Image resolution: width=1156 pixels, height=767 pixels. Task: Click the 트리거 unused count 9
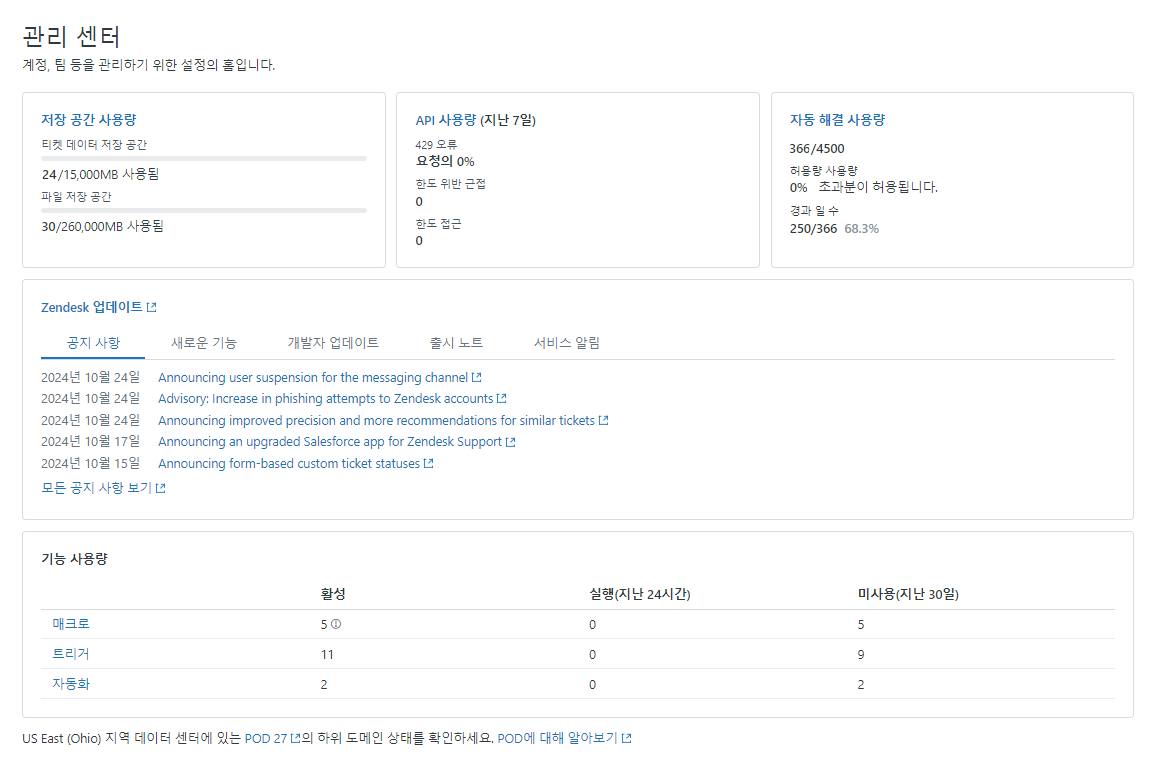pos(861,655)
